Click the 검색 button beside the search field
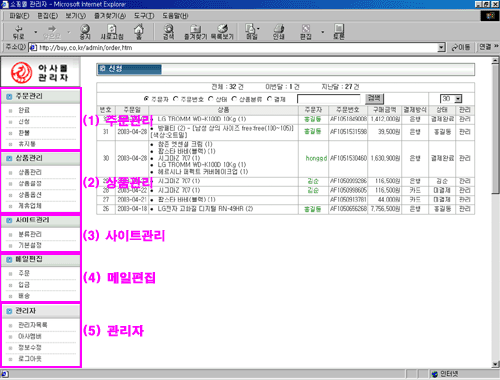The height and width of the screenshot is (380, 500). 374,98
